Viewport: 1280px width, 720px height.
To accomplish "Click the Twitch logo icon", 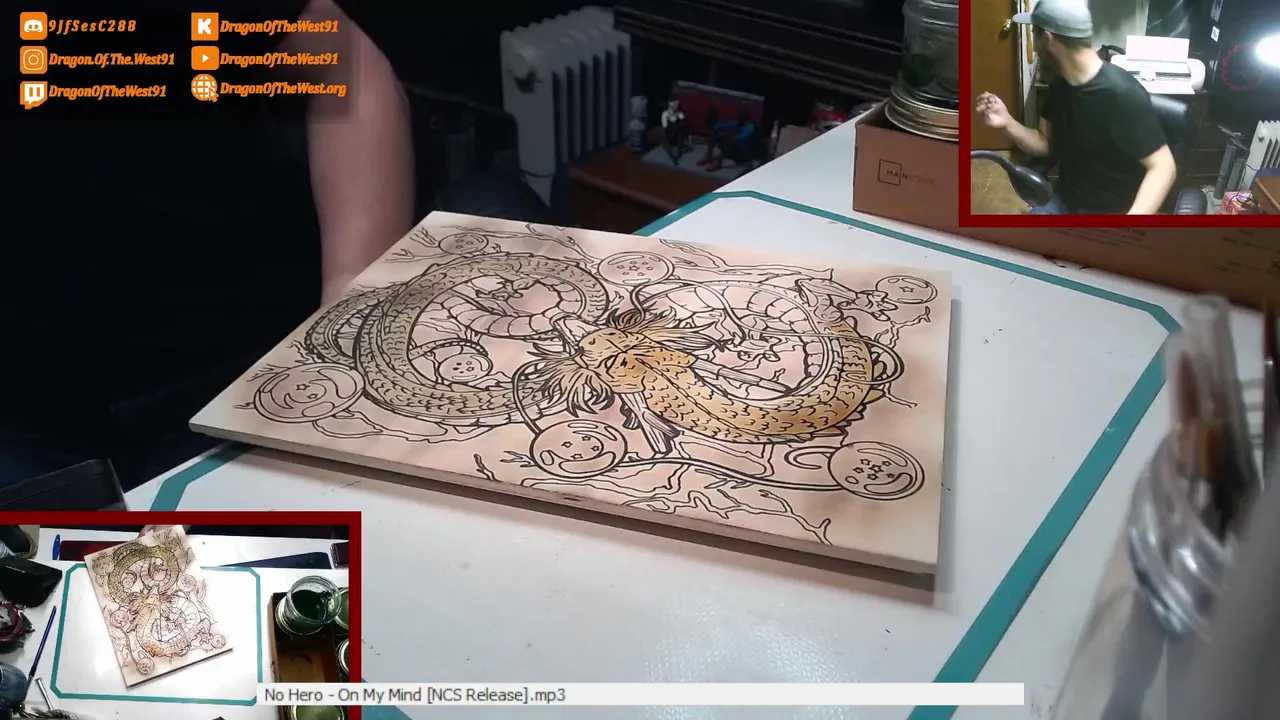I will pyautogui.click(x=33, y=93).
